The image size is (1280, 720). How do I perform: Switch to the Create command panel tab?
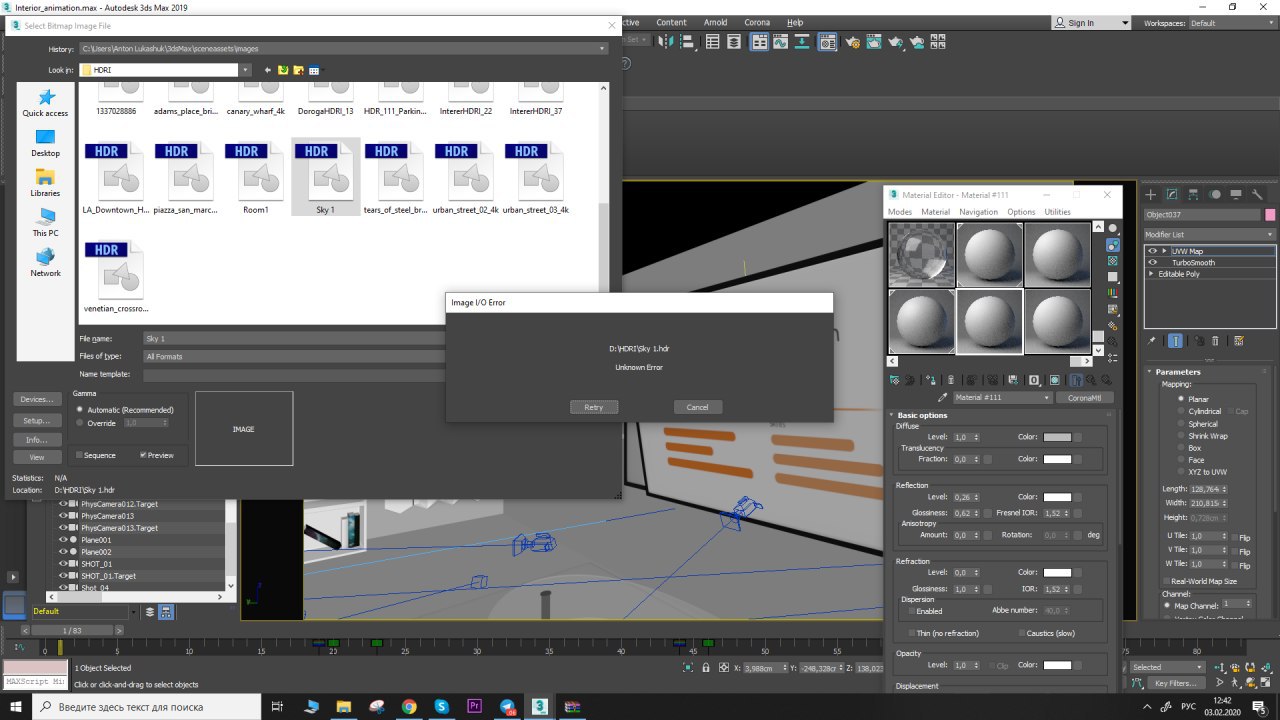(x=1150, y=195)
